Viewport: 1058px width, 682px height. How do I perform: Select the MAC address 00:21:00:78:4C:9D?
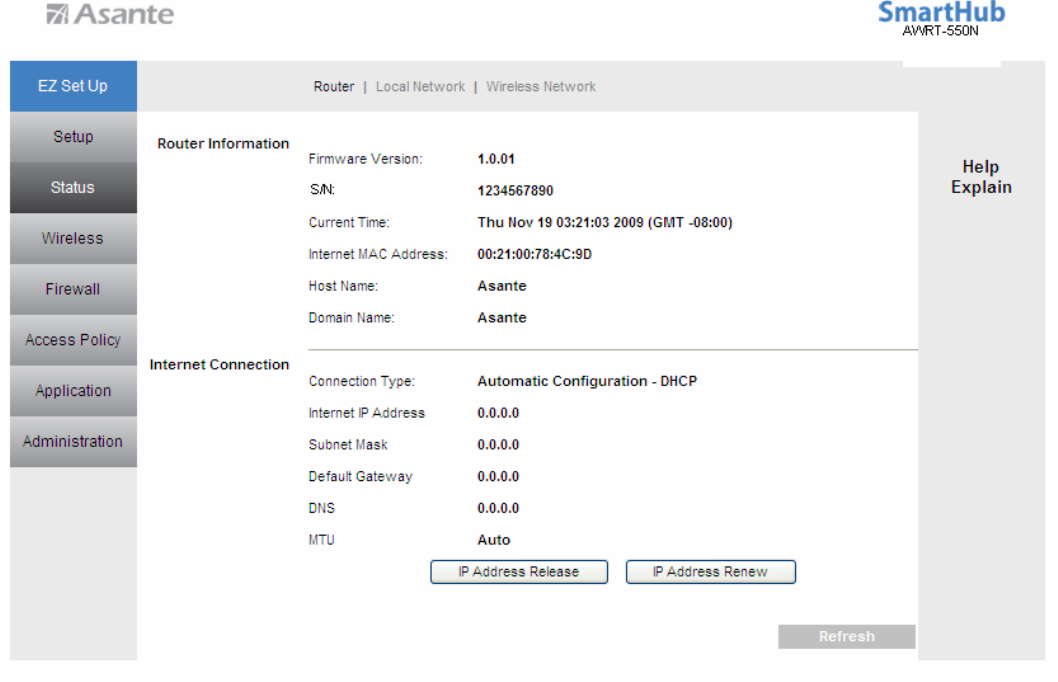(x=534, y=254)
